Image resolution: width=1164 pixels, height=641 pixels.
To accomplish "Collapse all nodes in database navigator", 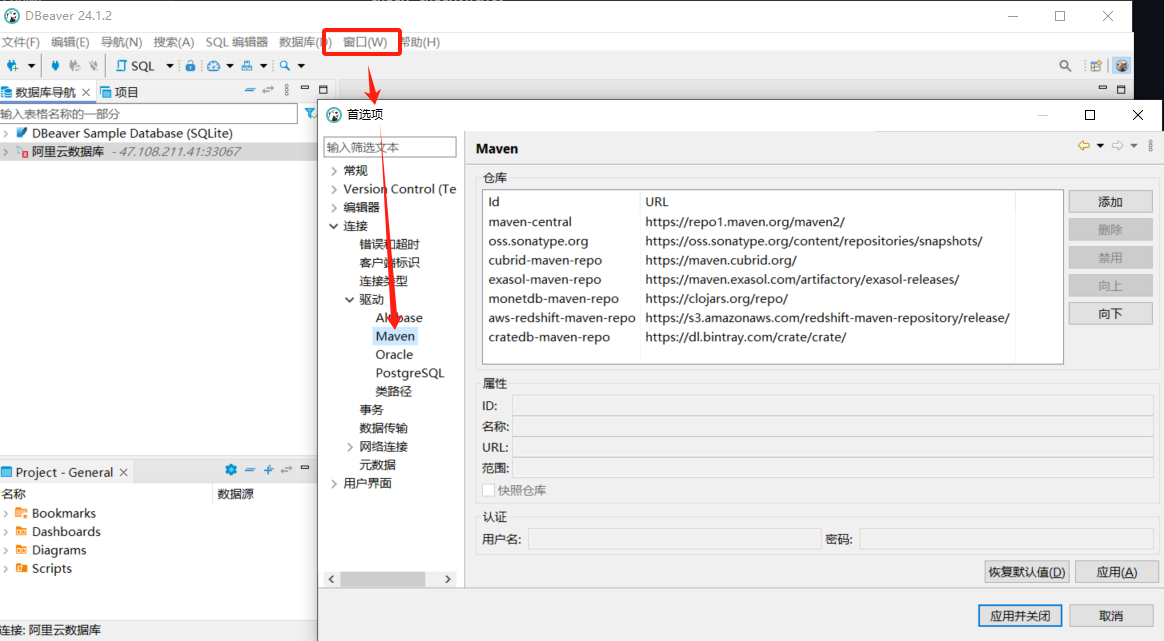I will 249,90.
